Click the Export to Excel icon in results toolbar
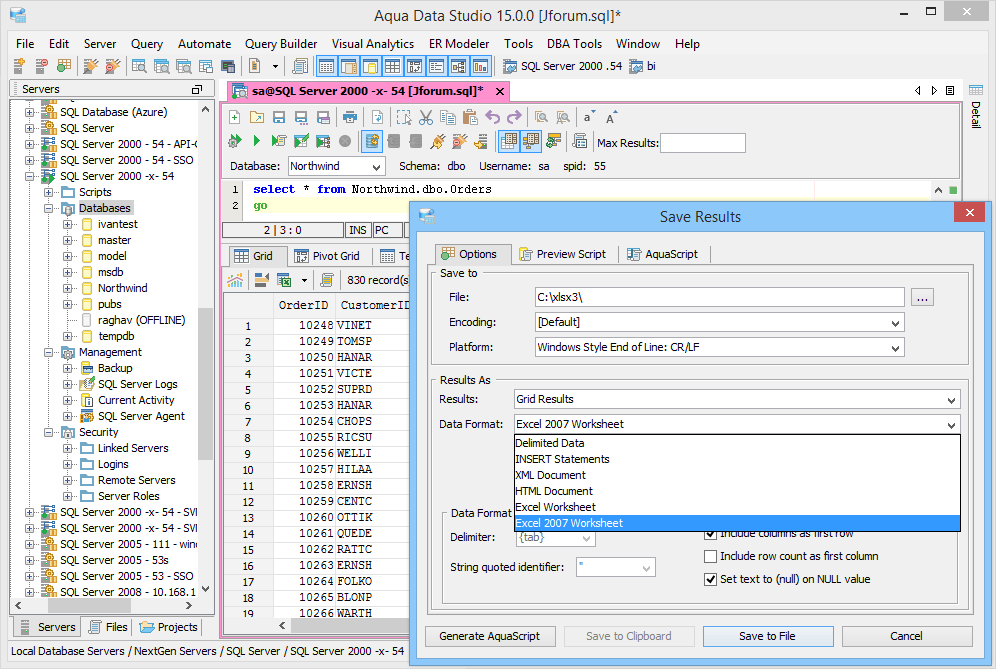996x669 pixels. click(x=284, y=280)
